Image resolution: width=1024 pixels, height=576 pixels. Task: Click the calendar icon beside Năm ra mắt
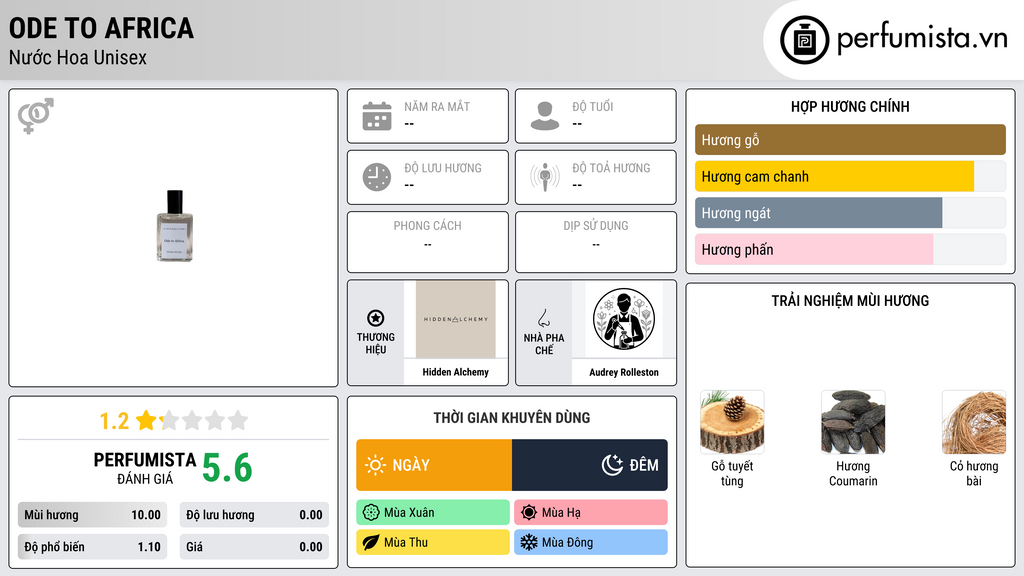click(377, 116)
